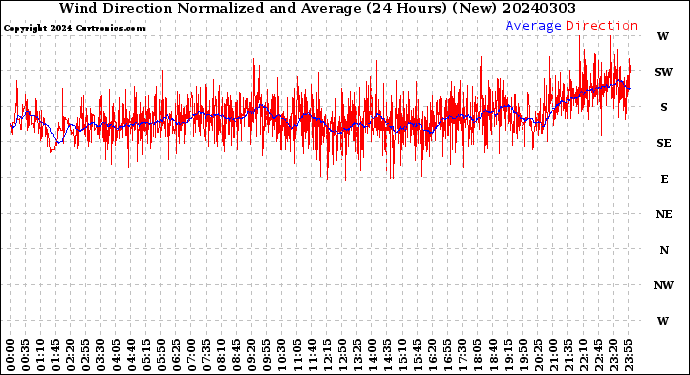Click the bottom 'W' y-axis label

coord(663,321)
